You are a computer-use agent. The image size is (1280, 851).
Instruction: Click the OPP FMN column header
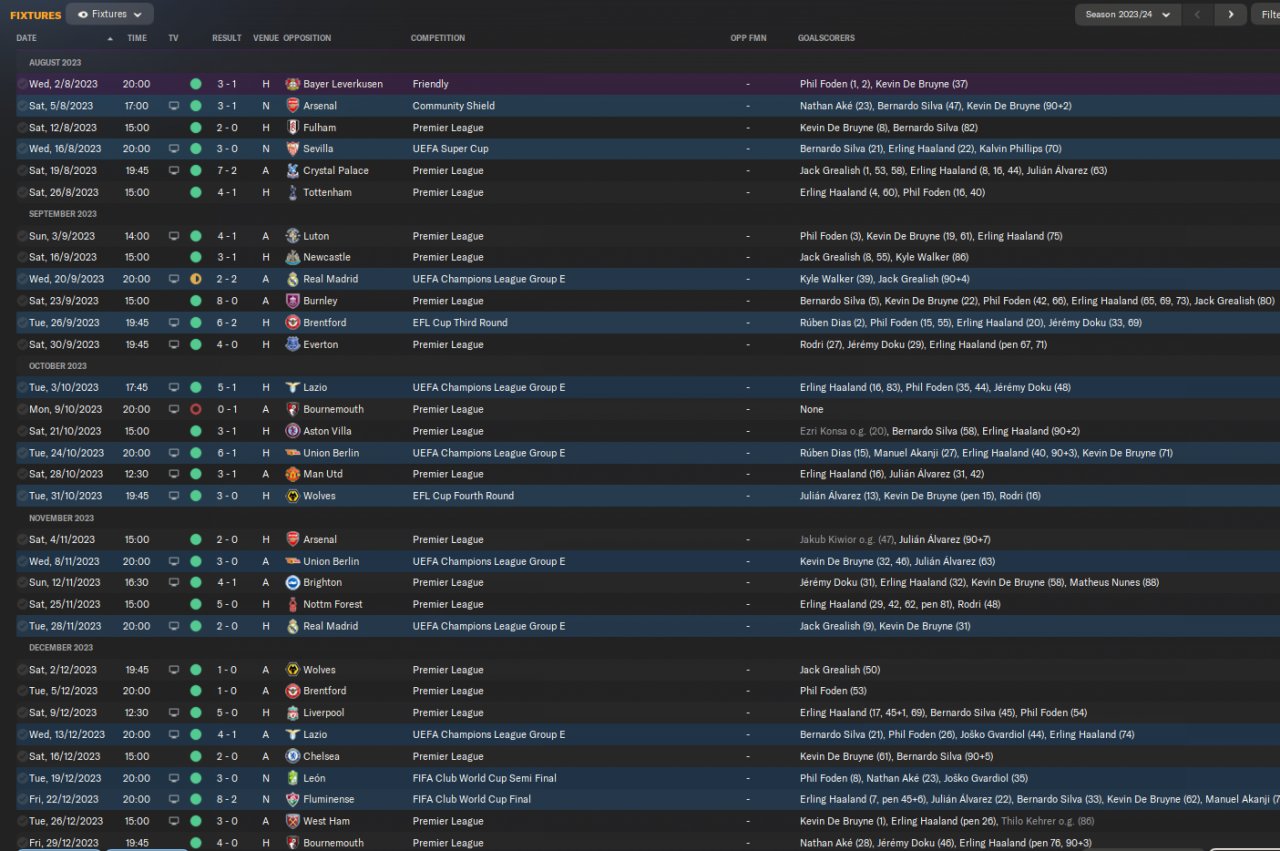tap(747, 38)
